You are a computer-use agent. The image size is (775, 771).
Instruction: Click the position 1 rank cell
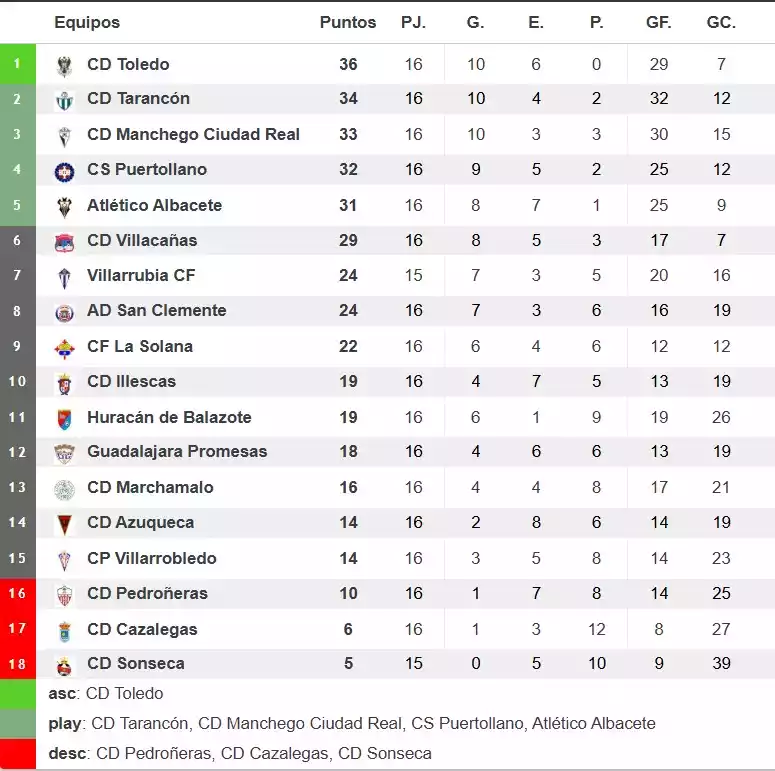[x=17, y=64]
